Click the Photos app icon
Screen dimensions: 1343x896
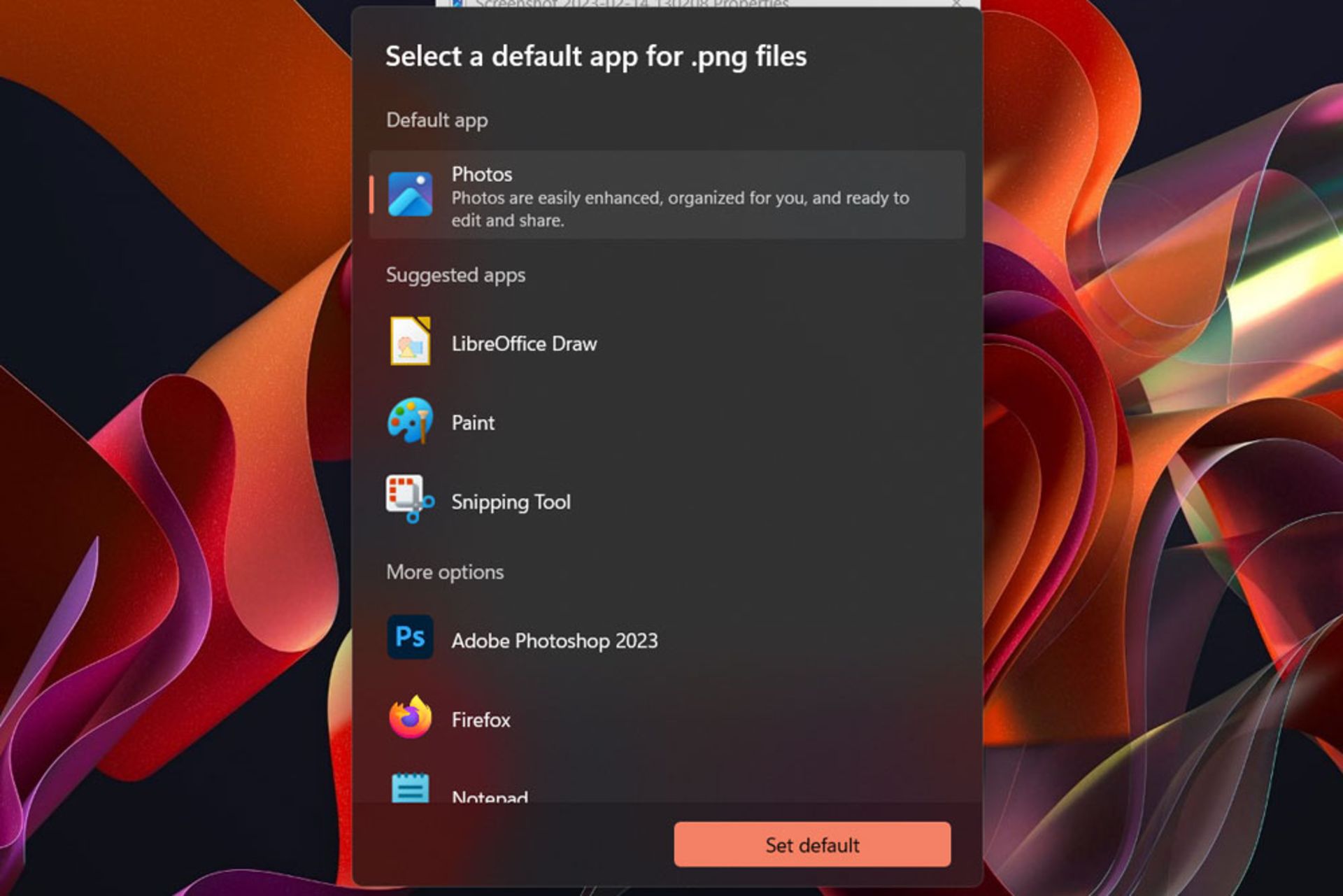pyautogui.click(x=410, y=194)
